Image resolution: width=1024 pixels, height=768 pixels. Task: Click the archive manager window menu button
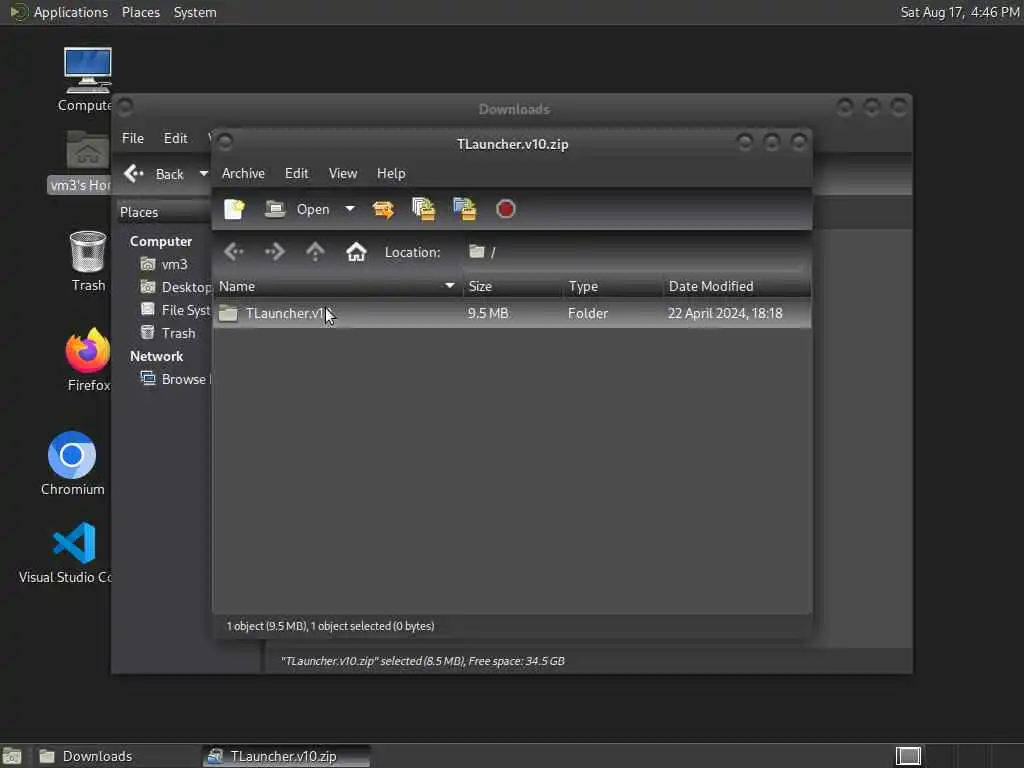(225, 141)
